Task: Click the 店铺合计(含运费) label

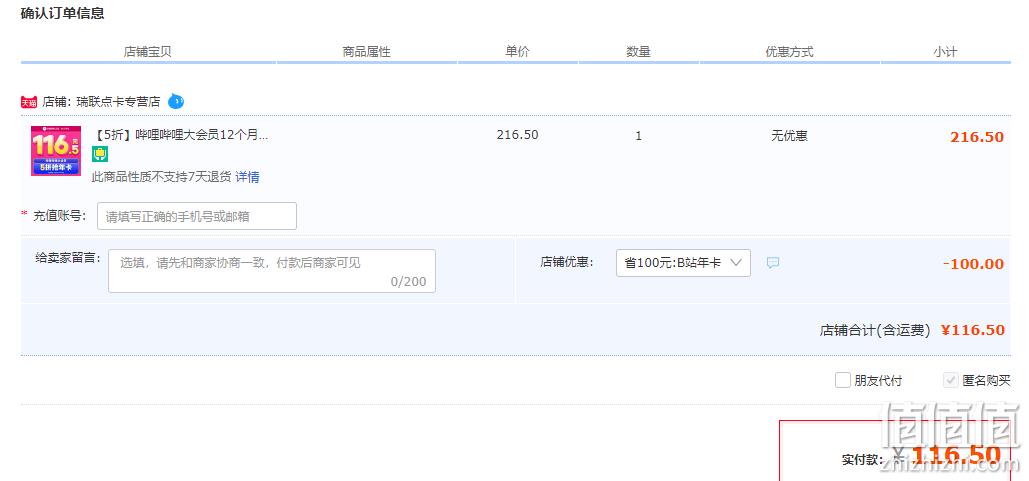Action: click(875, 330)
